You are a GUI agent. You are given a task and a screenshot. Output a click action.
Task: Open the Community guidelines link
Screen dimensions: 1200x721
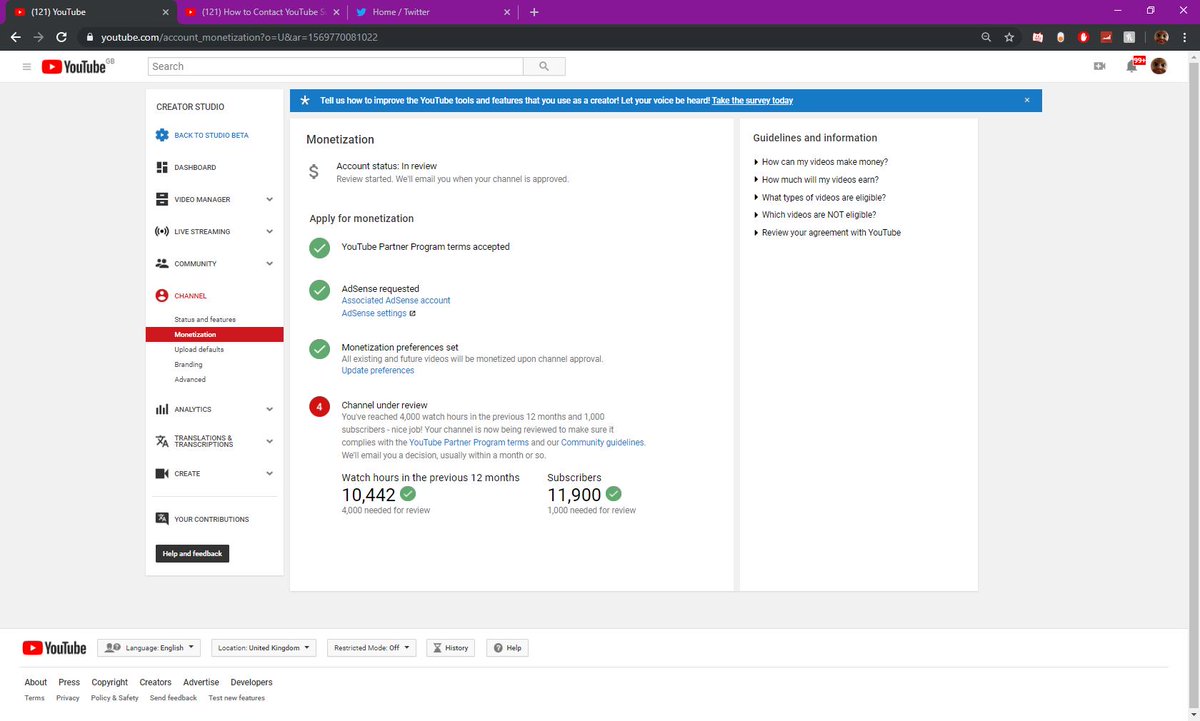pos(603,443)
